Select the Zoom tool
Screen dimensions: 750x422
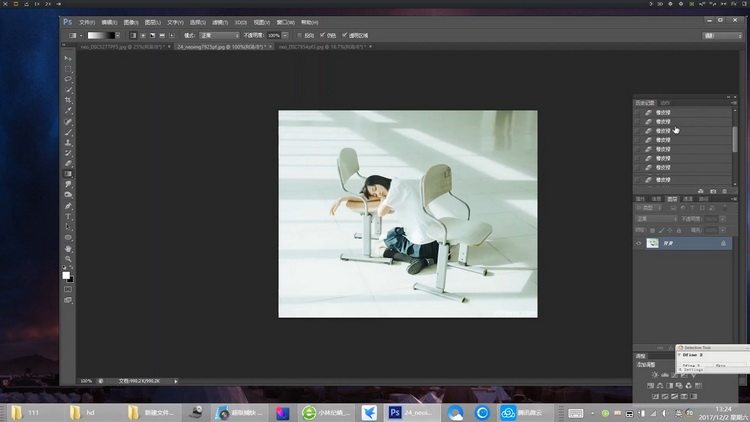pos(68,259)
